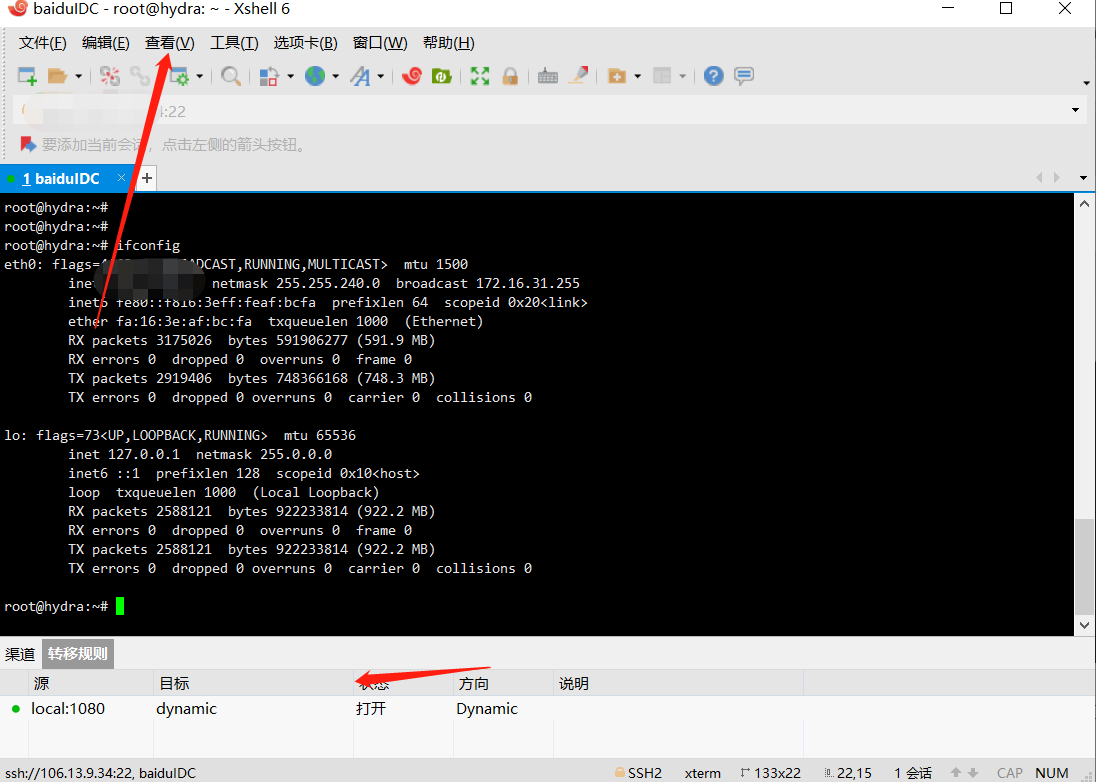
Task: Lock the screen using the padlock icon
Action: click(510, 76)
